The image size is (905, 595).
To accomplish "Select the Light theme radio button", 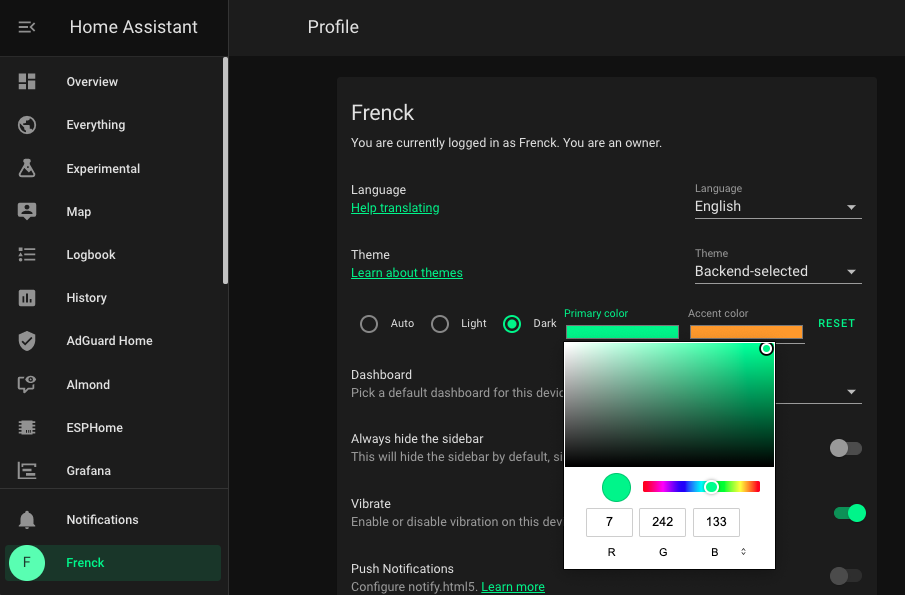I will pyautogui.click(x=440, y=323).
